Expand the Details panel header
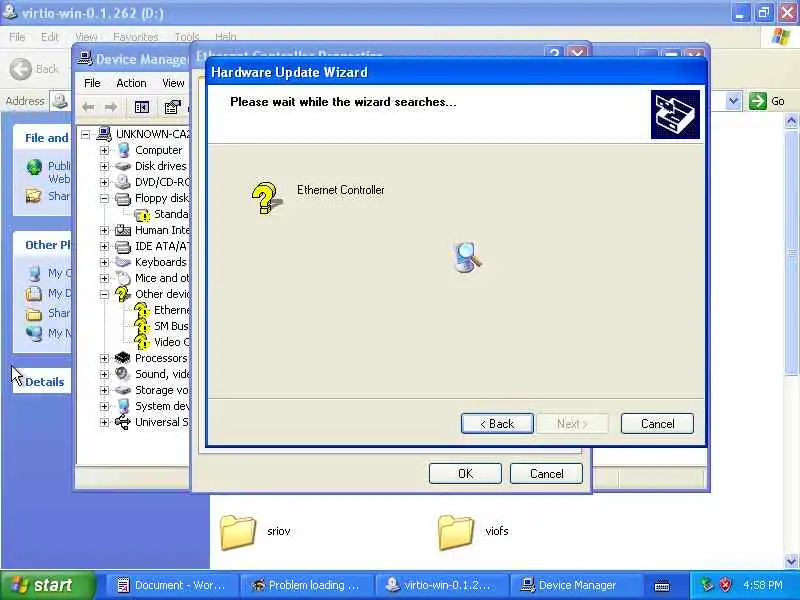This screenshot has height=600, width=800. (x=41, y=382)
